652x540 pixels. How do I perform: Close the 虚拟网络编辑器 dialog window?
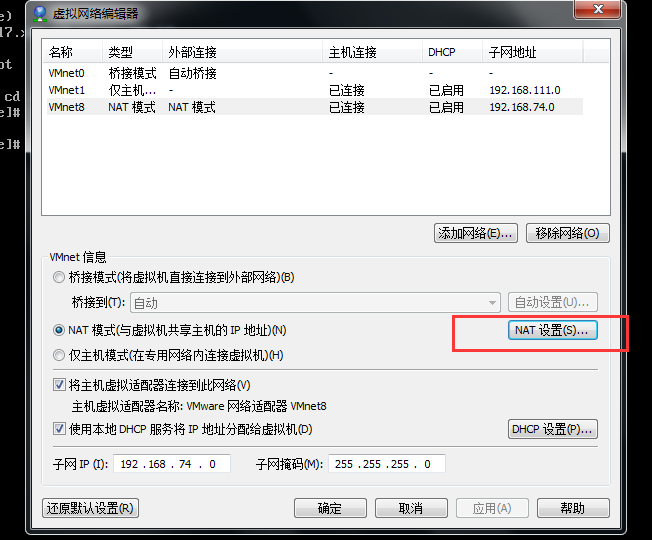[598, 9]
